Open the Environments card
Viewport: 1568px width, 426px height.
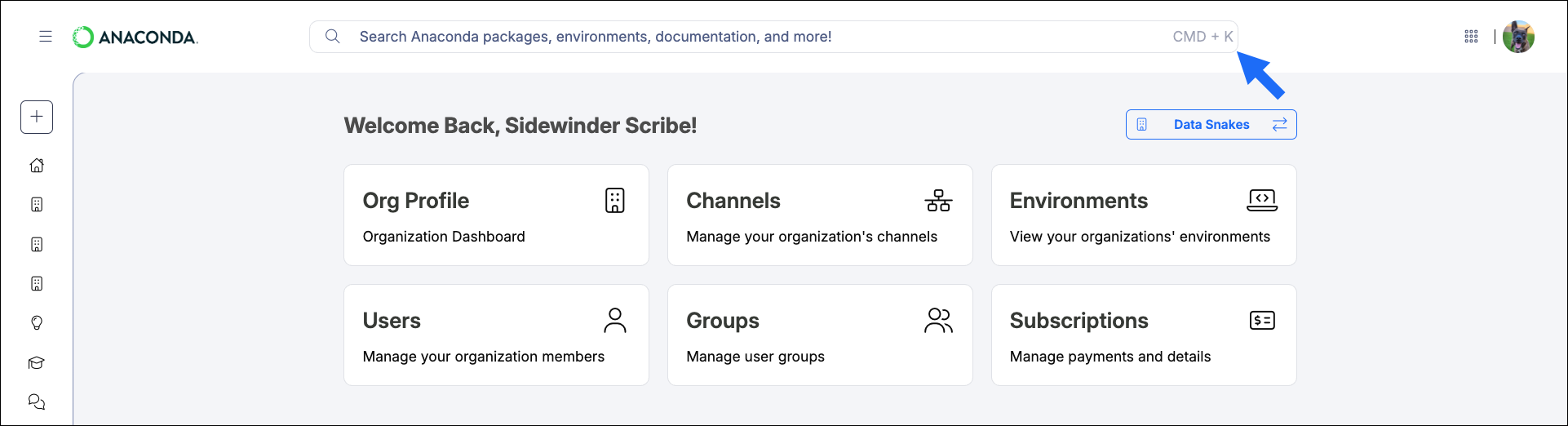(x=1144, y=215)
